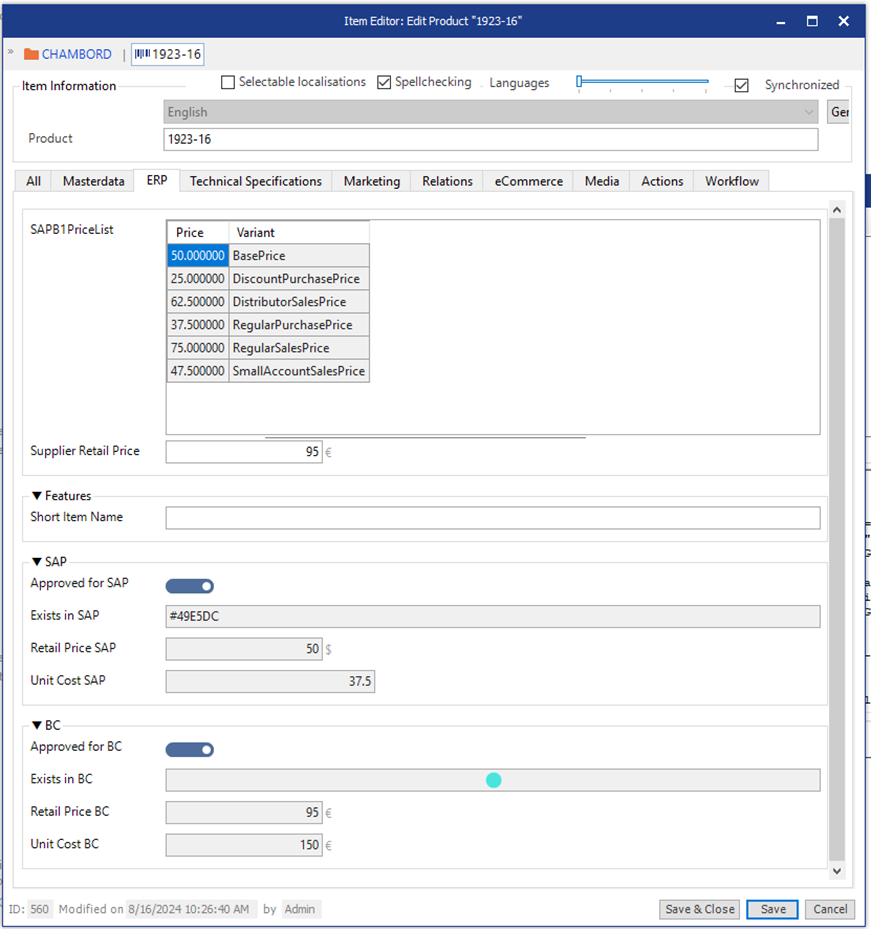The height and width of the screenshot is (929, 871).
Task: Switch to the Masterdata tab
Action: 94,181
